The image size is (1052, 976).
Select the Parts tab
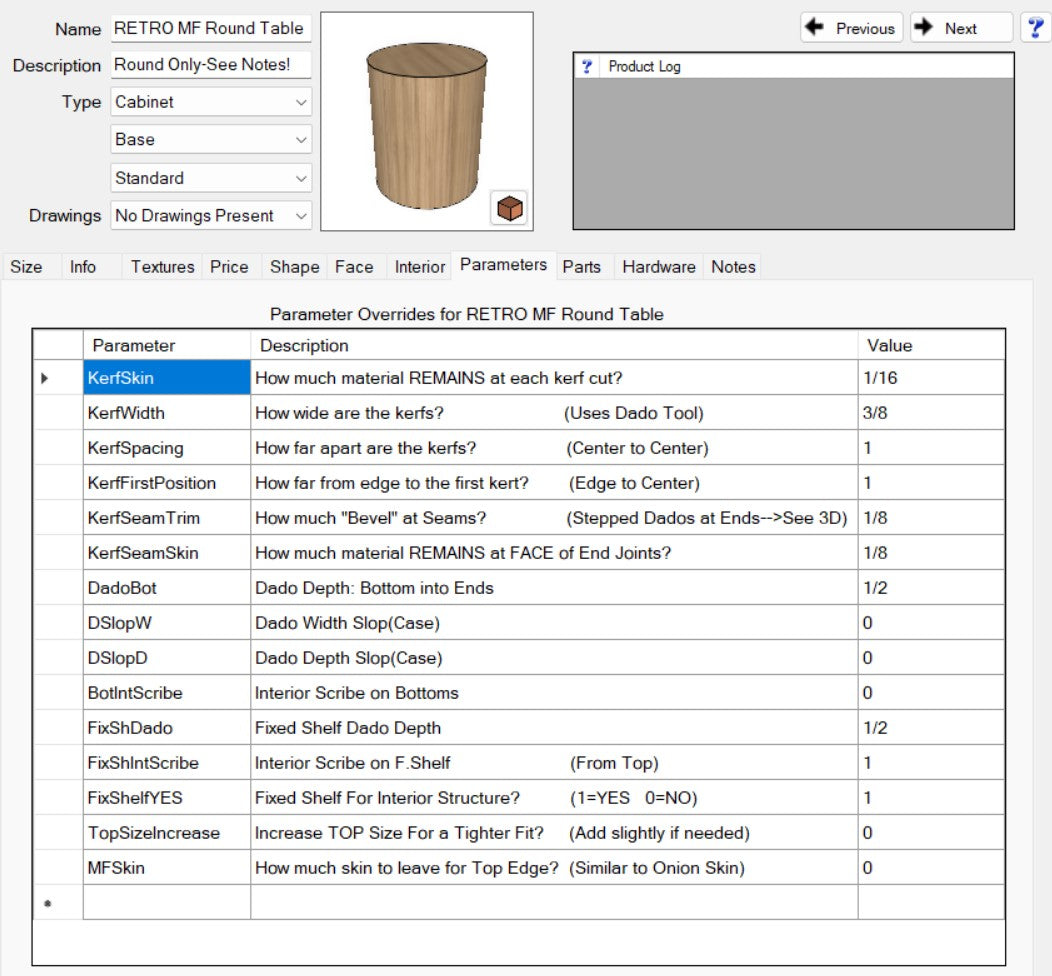pos(581,267)
